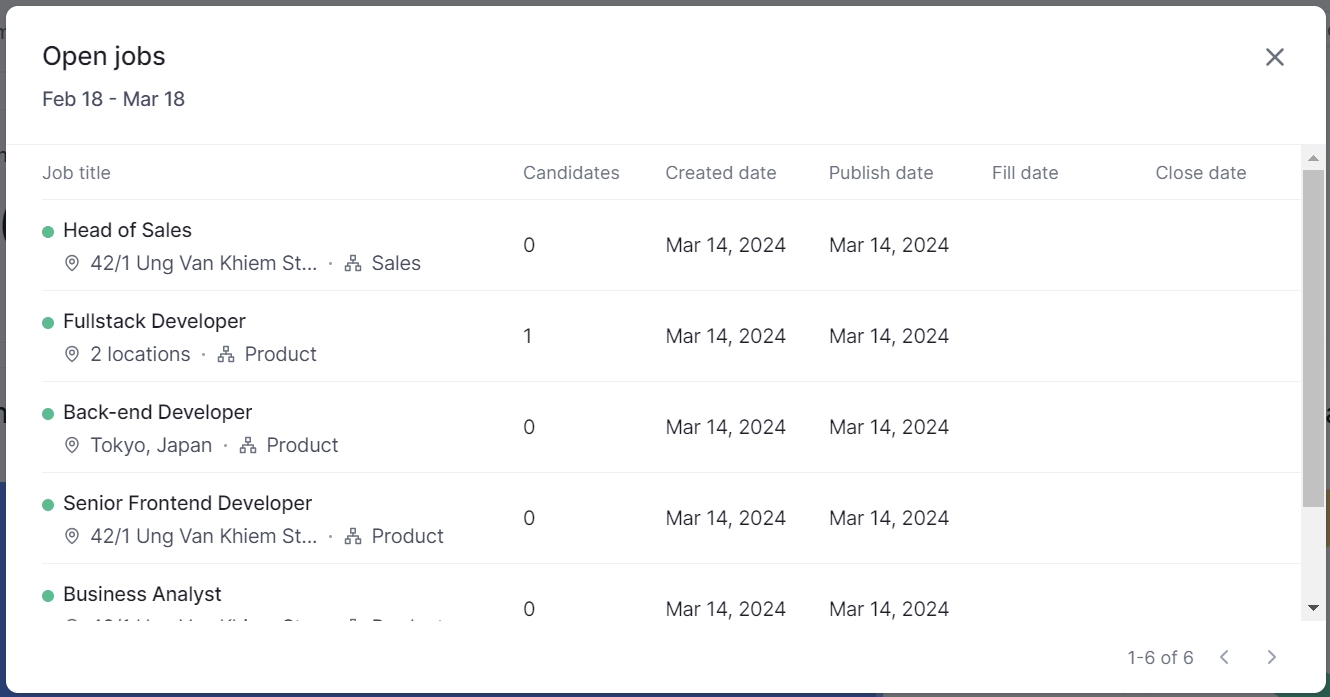
Task: Click the location pin beside Tokyo, Japan
Action: [x=72, y=445]
